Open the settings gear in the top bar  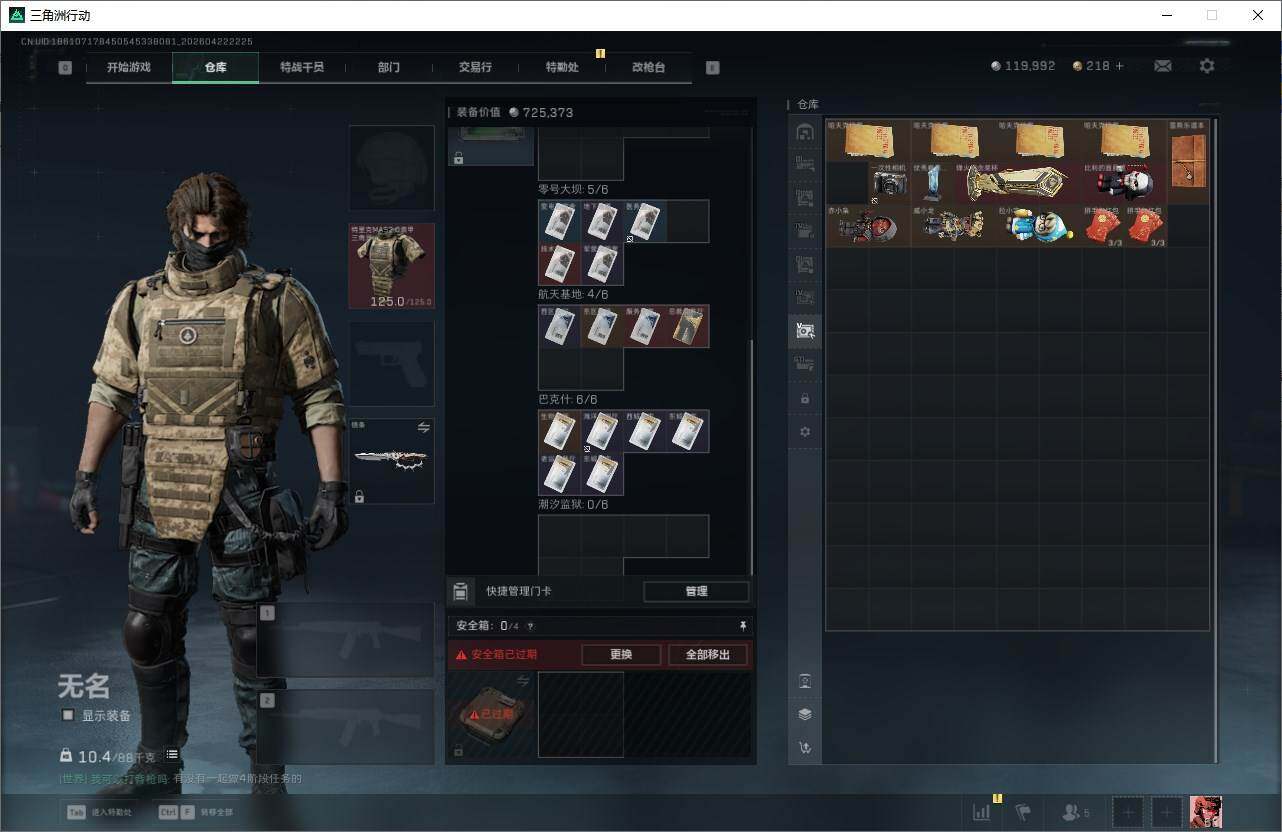(1207, 66)
